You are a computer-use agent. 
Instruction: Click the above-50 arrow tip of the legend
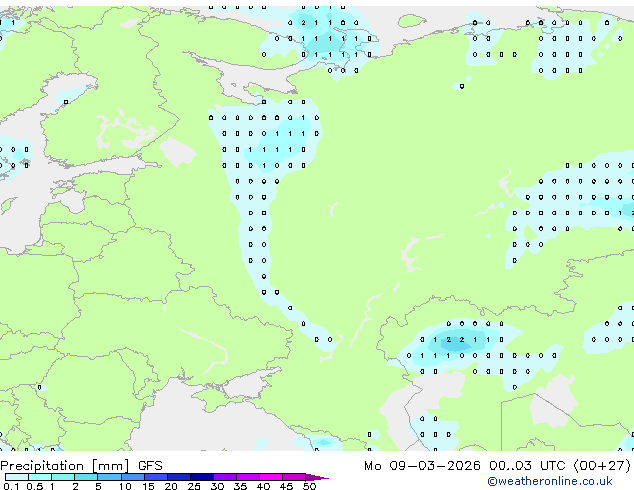[x=317, y=477]
